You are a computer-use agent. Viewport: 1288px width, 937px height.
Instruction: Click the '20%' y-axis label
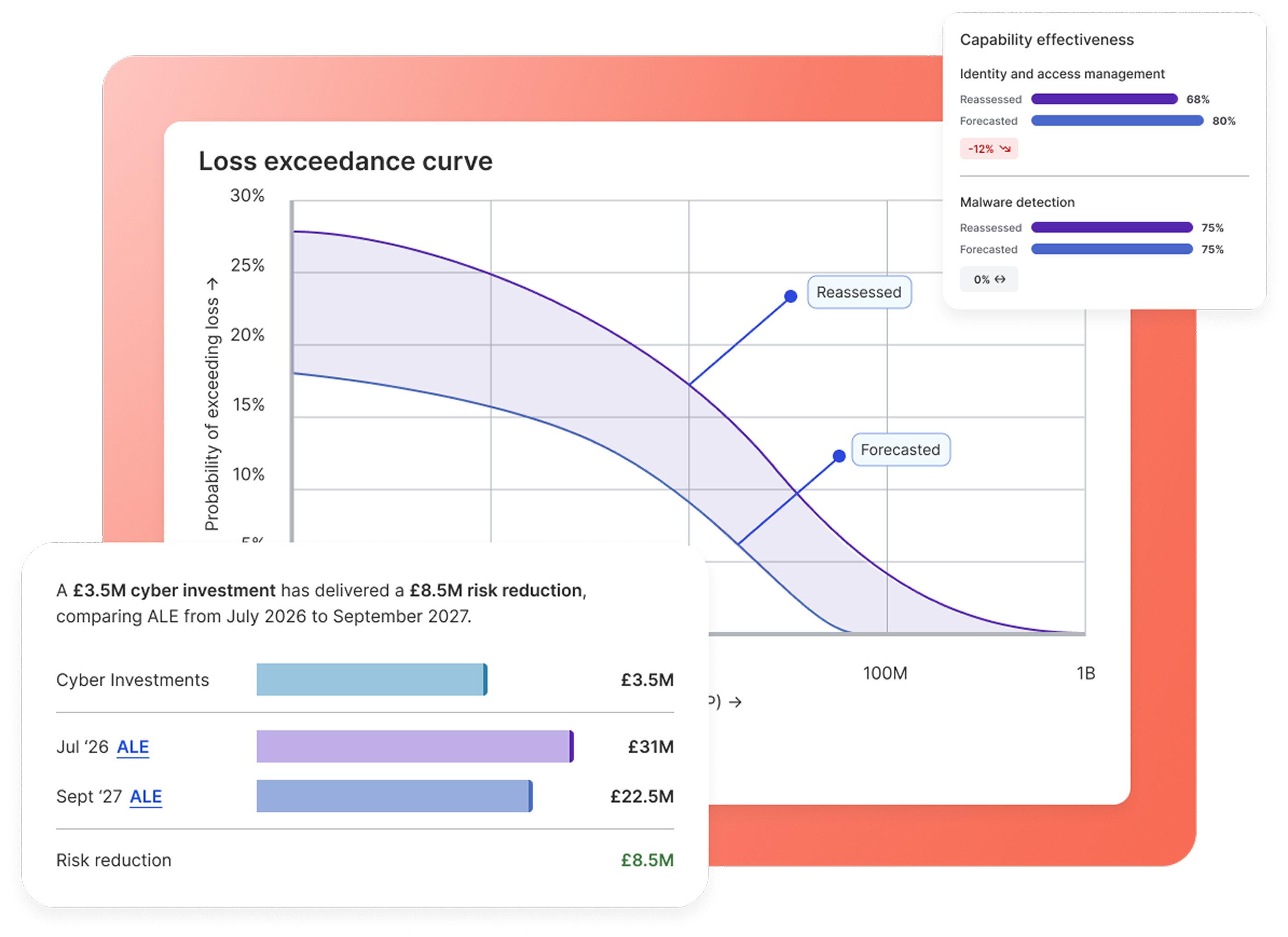[x=247, y=335]
